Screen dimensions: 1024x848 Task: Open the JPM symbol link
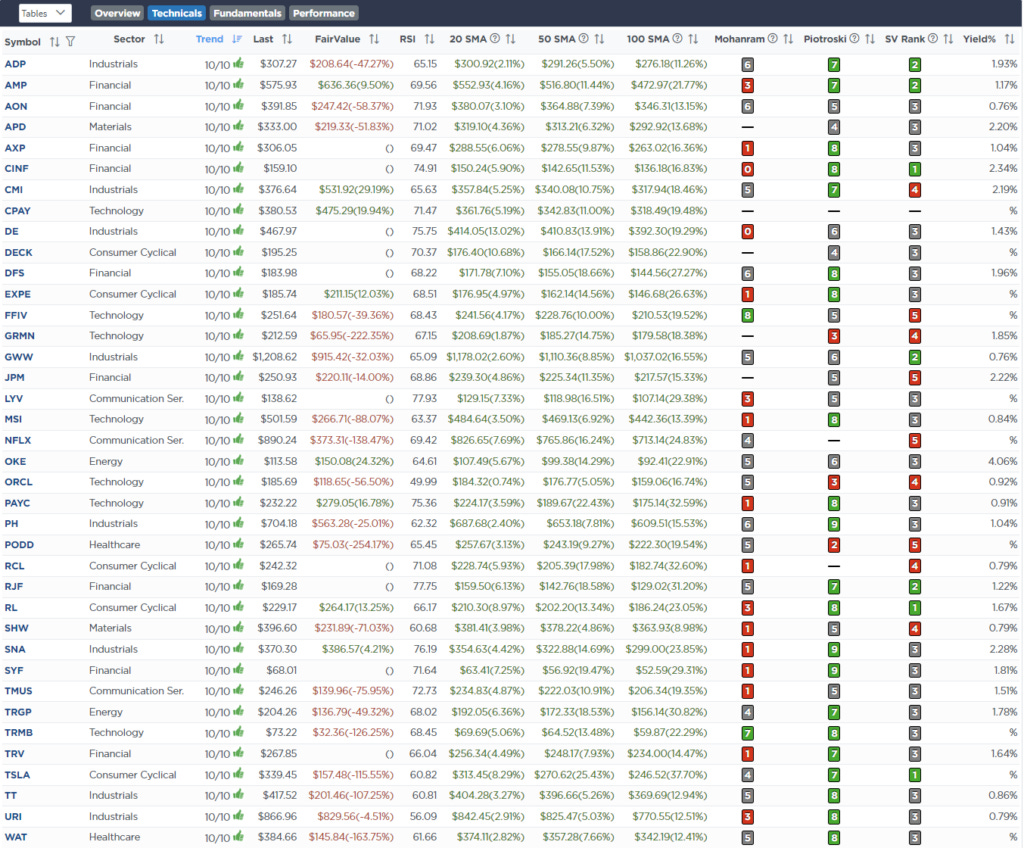tap(16, 377)
